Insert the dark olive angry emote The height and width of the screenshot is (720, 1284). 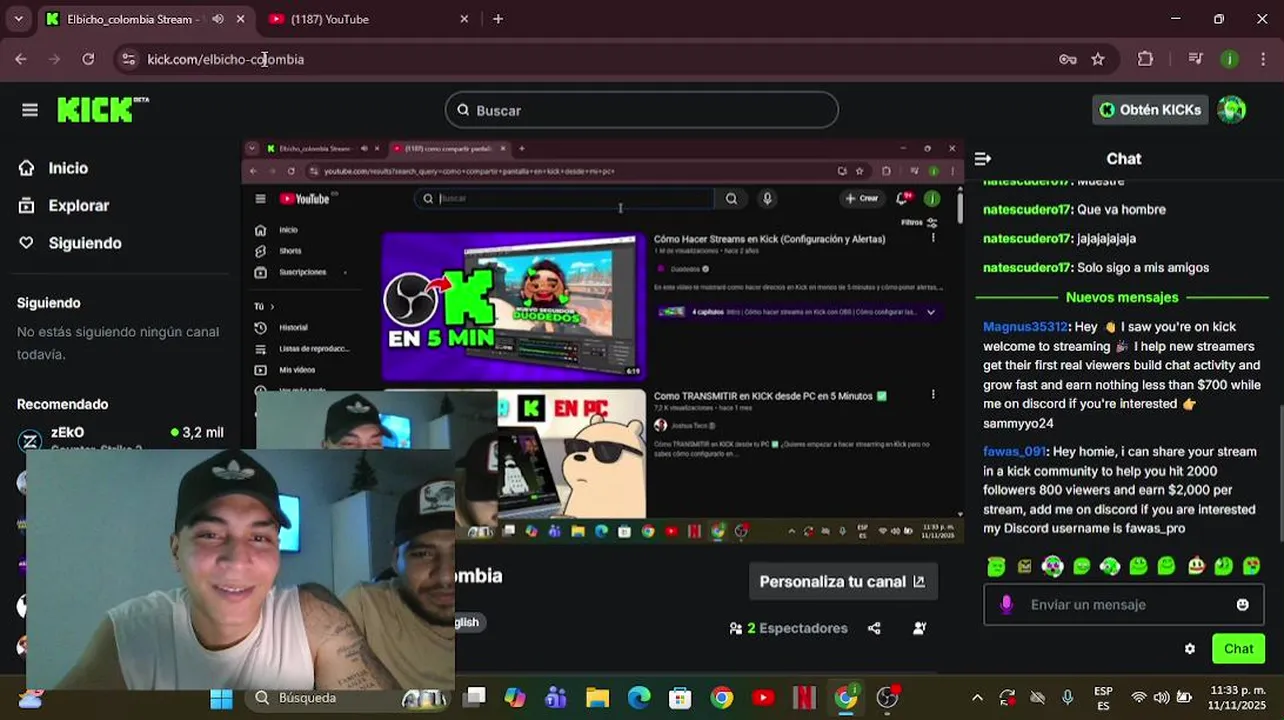click(1024, 566)
